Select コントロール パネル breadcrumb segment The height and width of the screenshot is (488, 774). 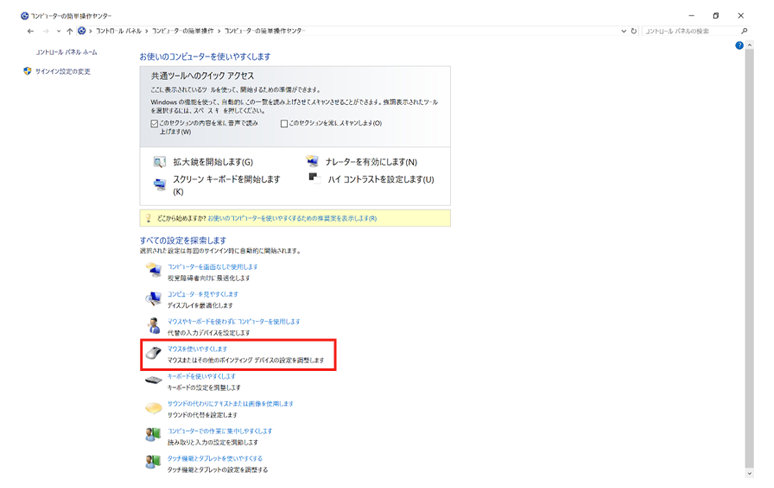(118, 31)
